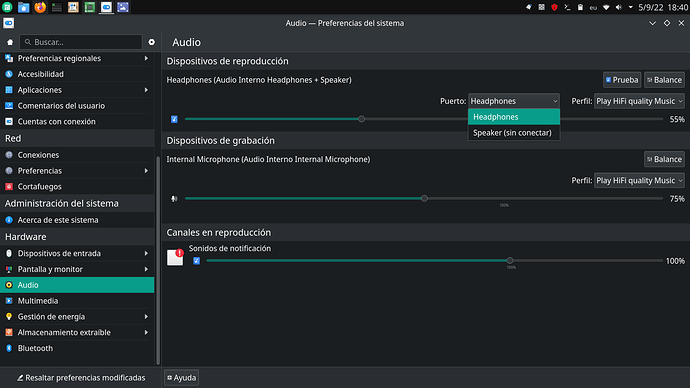Open the volume tray icon

619,7
